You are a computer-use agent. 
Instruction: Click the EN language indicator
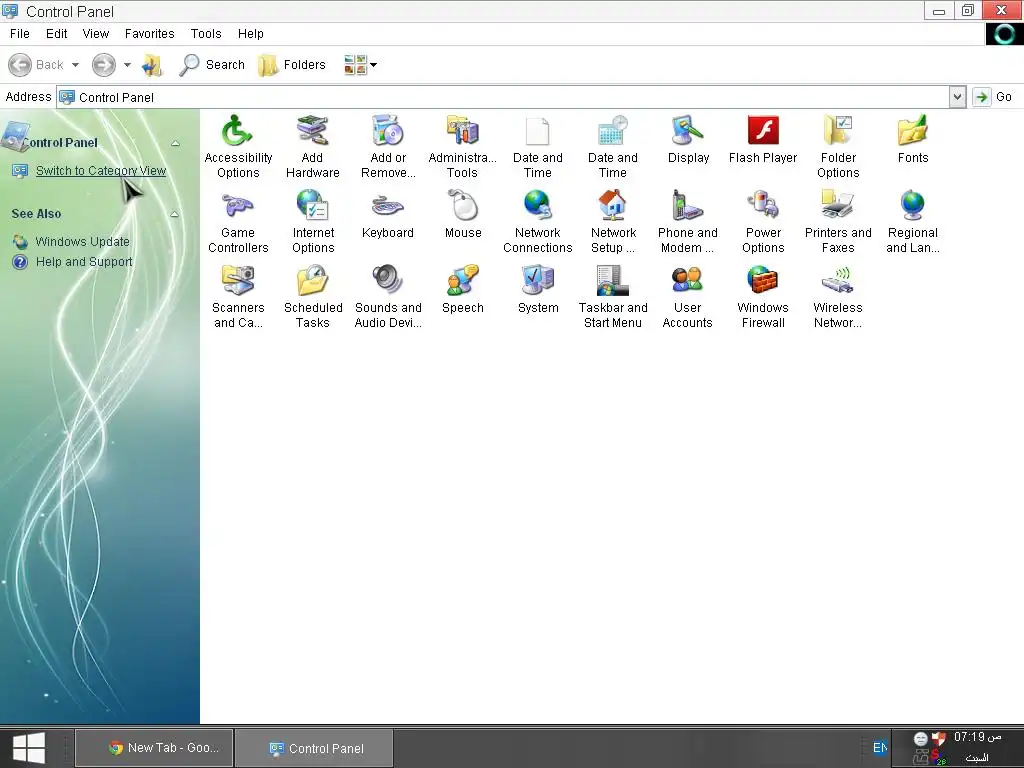(880, 748)
